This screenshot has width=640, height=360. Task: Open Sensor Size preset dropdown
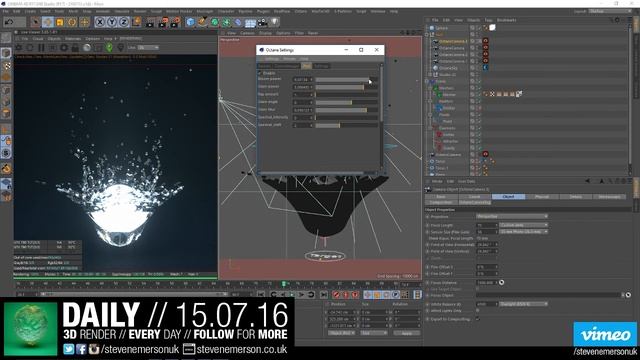pyautogui.click(x=524, y=231)
